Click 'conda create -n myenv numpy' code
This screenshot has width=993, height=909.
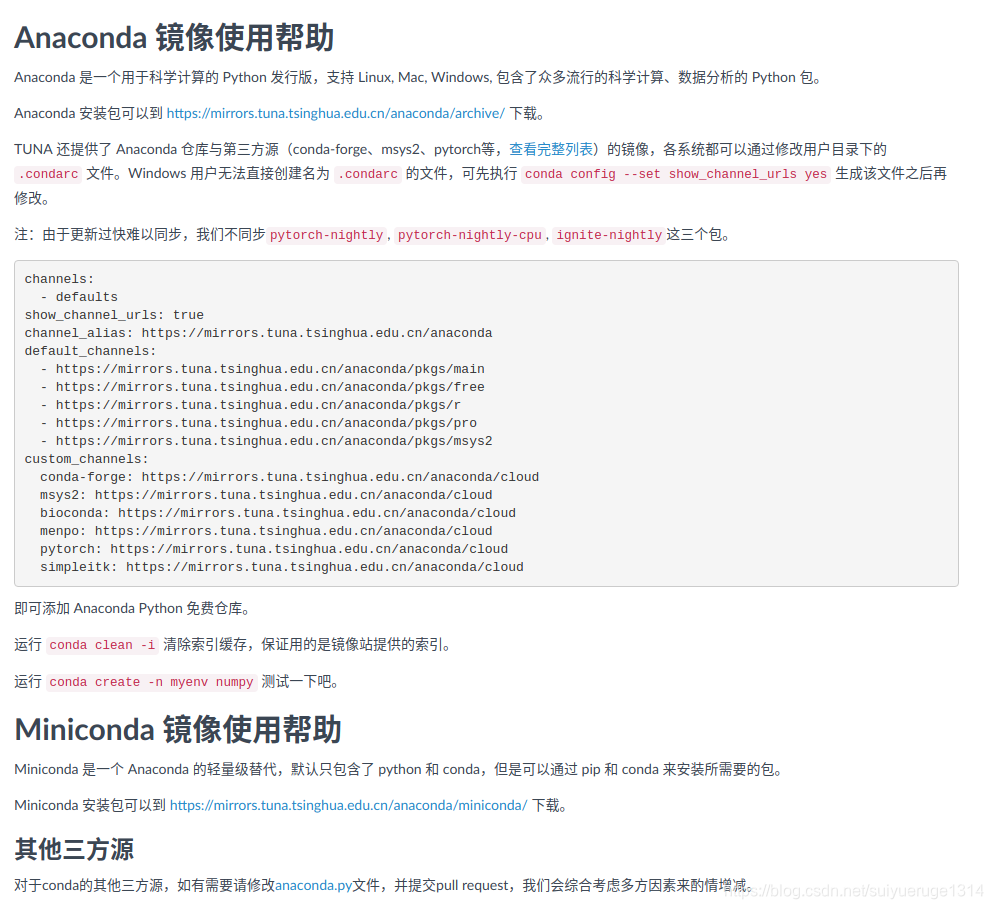tap(151, 682)
